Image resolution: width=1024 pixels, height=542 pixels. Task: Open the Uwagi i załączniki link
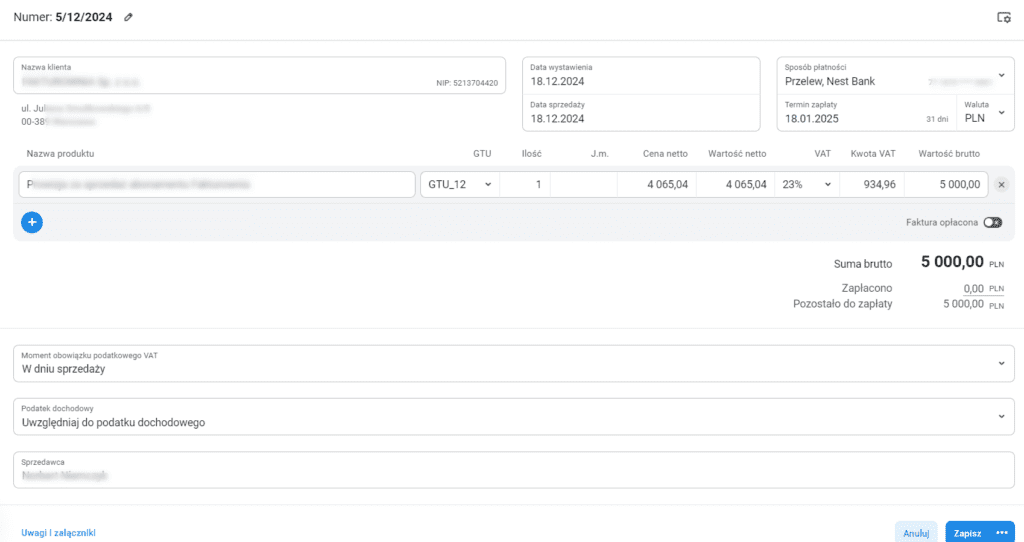(58, 533)
